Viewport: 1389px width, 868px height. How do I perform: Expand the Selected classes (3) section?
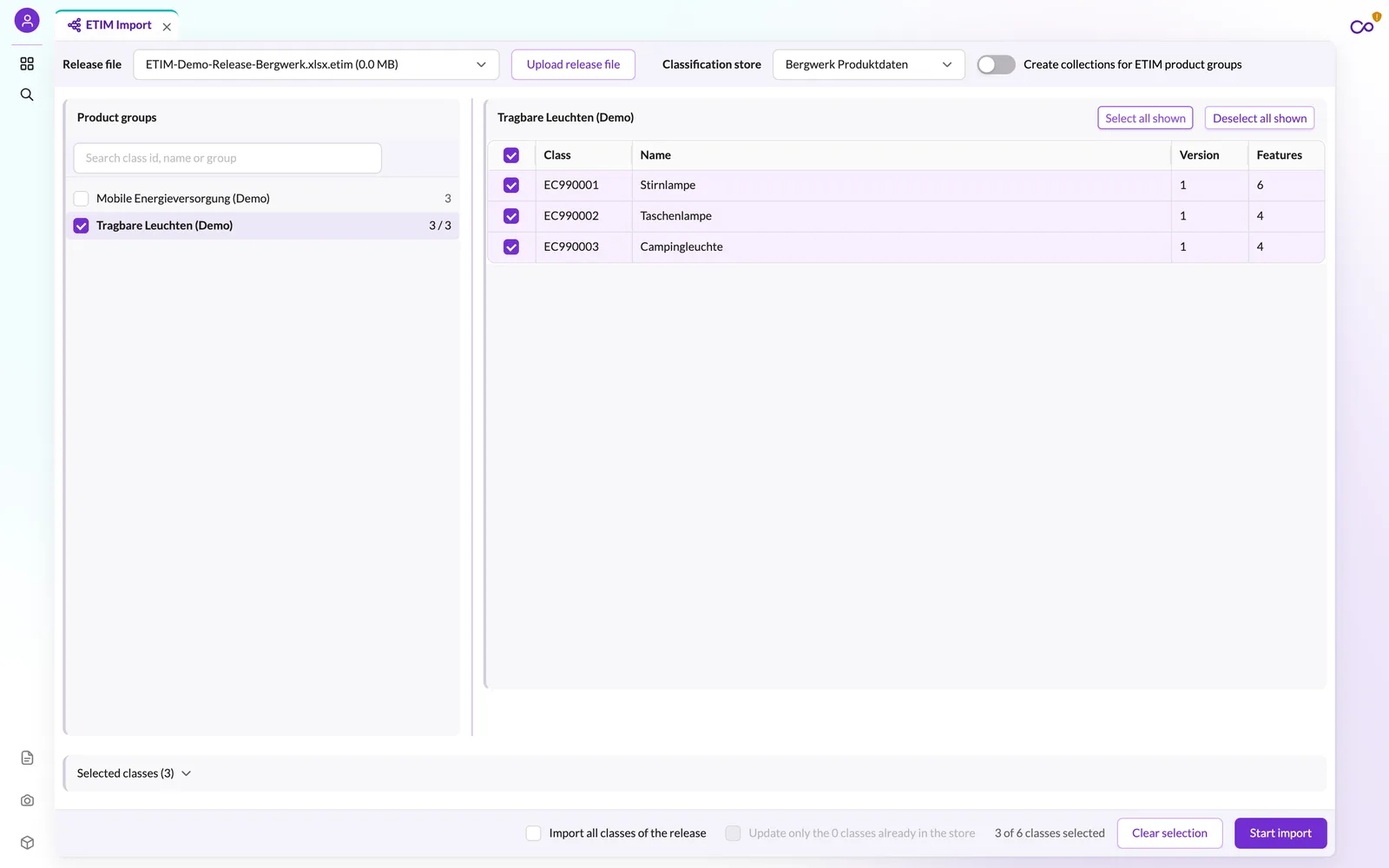point(134,773)
